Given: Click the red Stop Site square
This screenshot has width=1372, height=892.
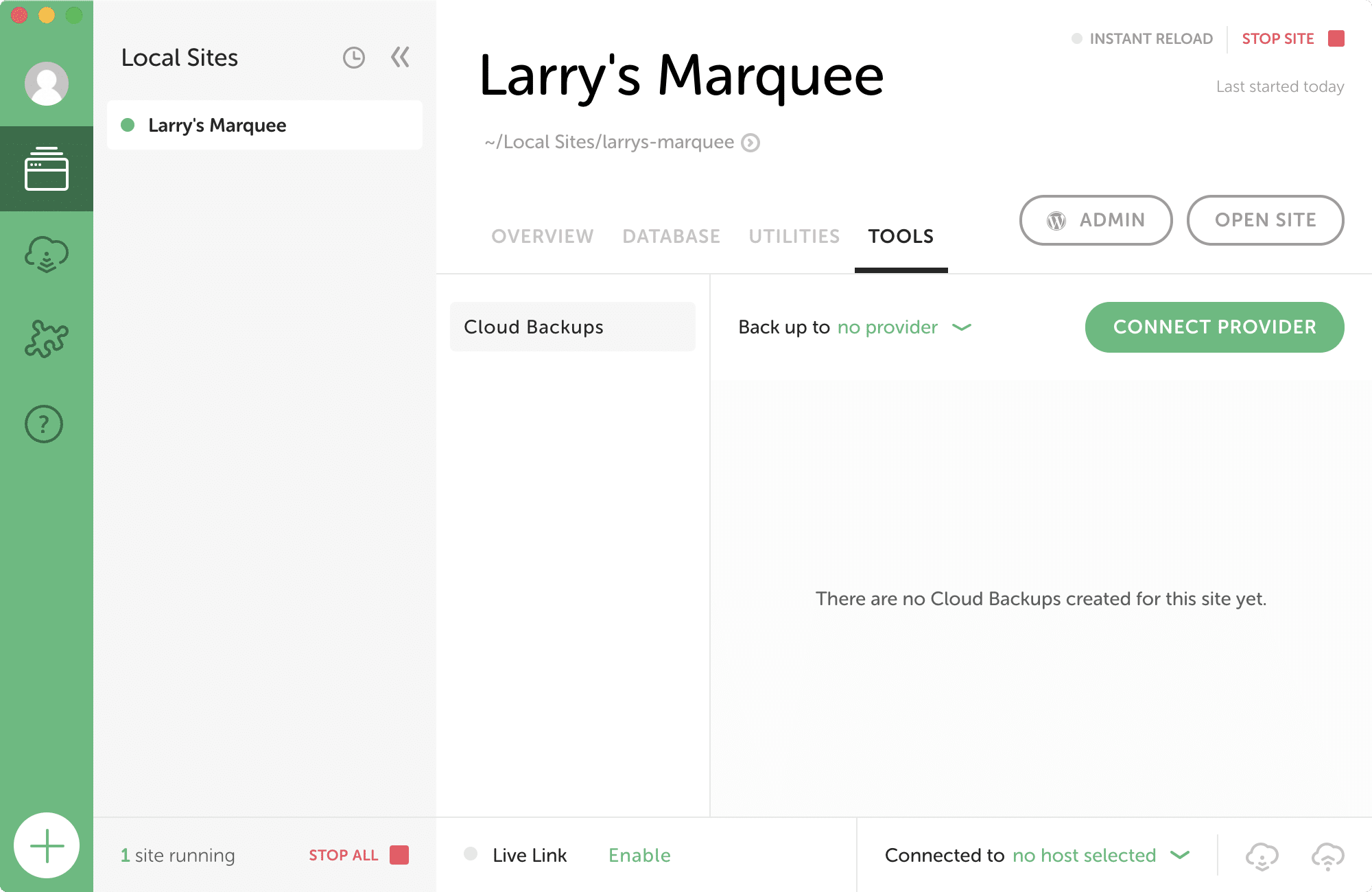Looking at the screenshot, I should 1336,38.
